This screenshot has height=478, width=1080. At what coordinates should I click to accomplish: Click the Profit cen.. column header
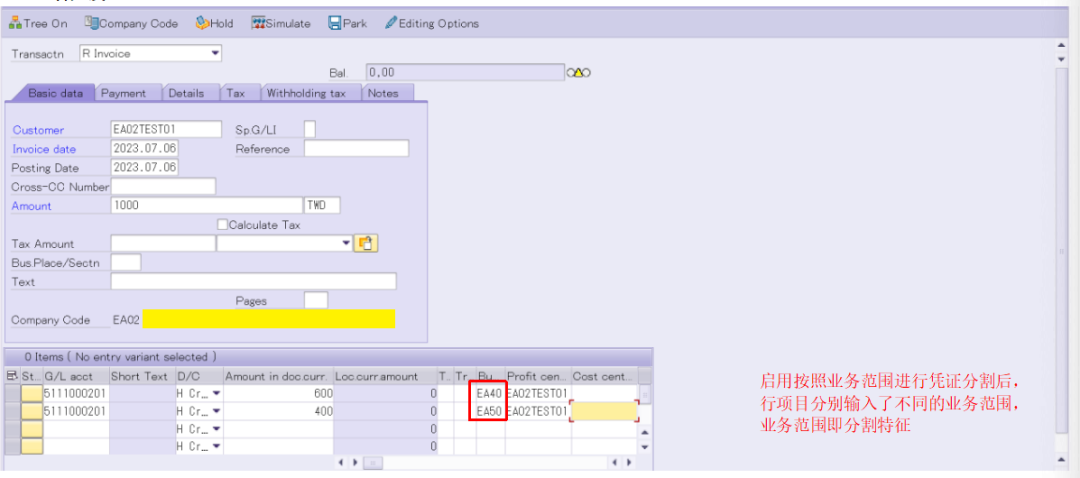tap(538, 376)
